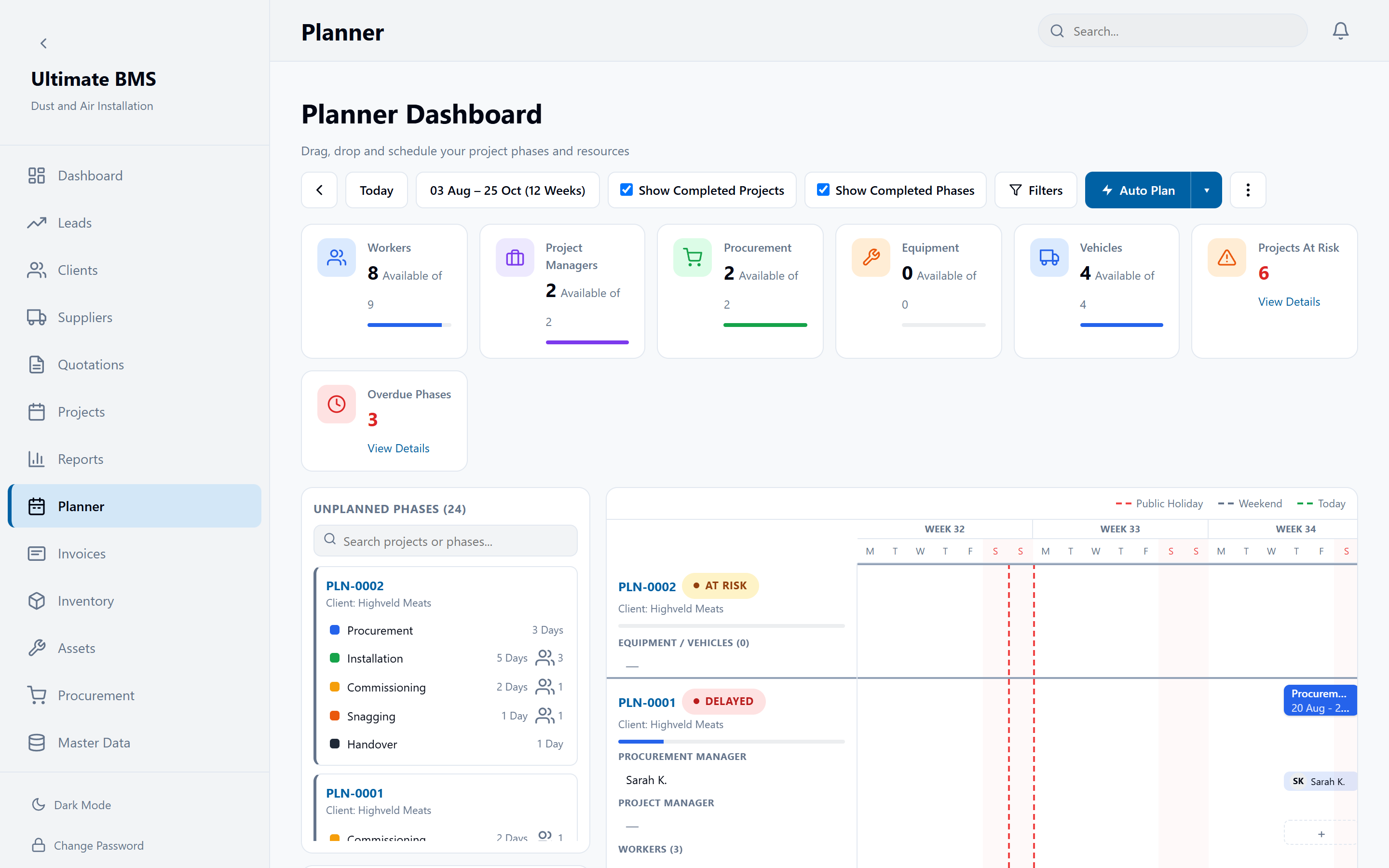View Details for Overdue Phases
1389x868 pixels.
pyautogui.click(x=398, y=448)
